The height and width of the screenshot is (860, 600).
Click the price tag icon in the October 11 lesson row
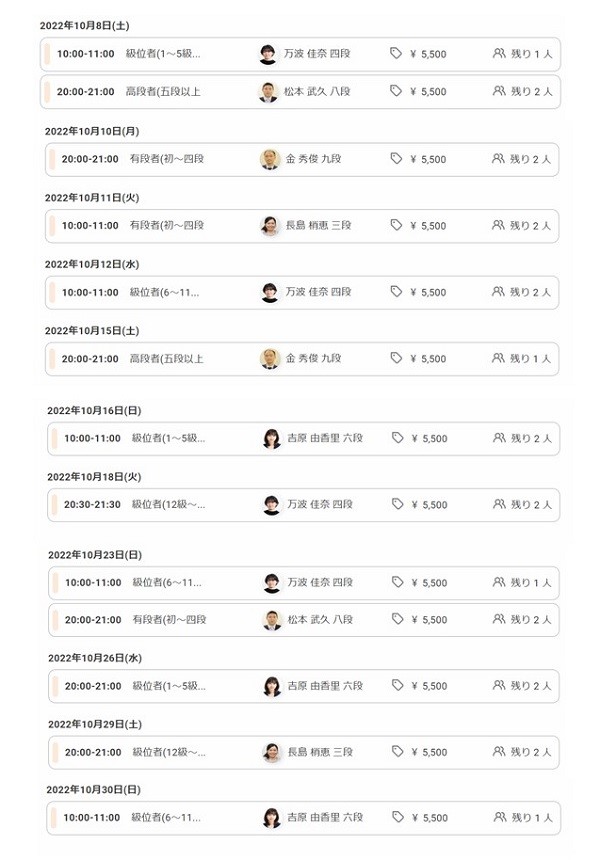(x=396, y=225)
